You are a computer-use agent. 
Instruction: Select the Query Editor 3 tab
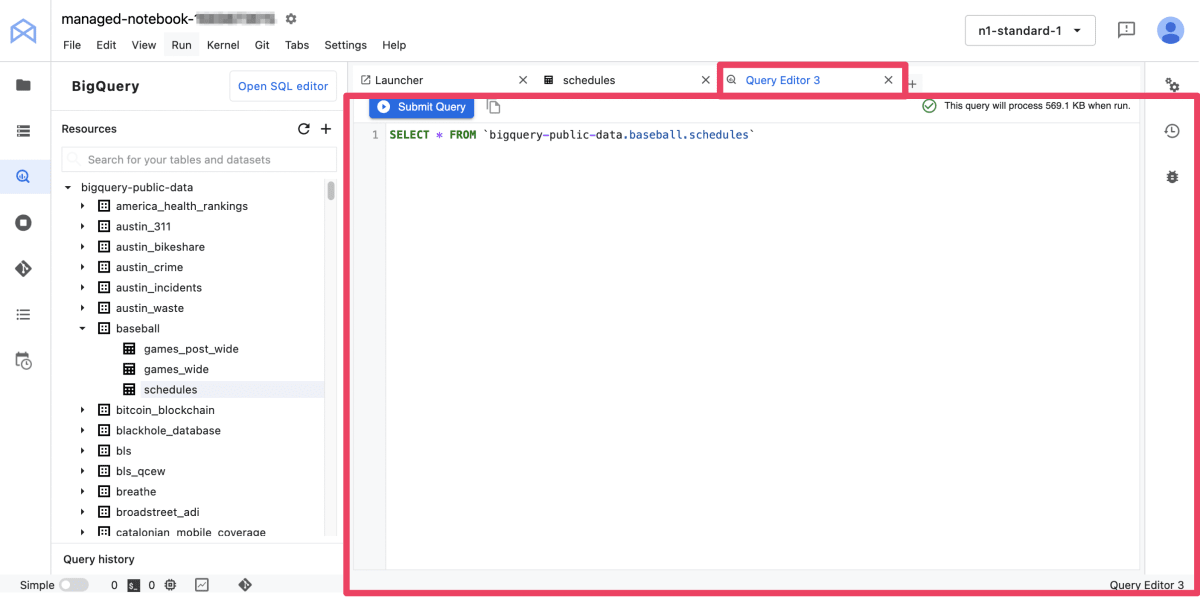[x=782, y=80]
